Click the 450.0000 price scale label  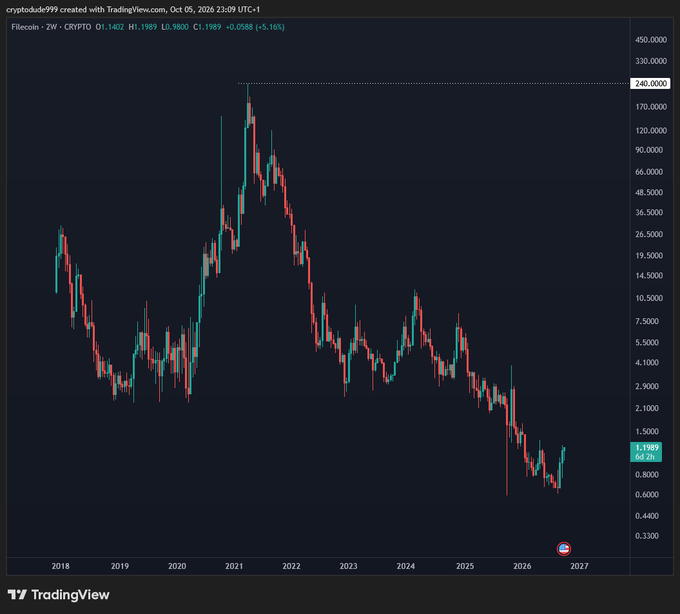click(651, 40)
